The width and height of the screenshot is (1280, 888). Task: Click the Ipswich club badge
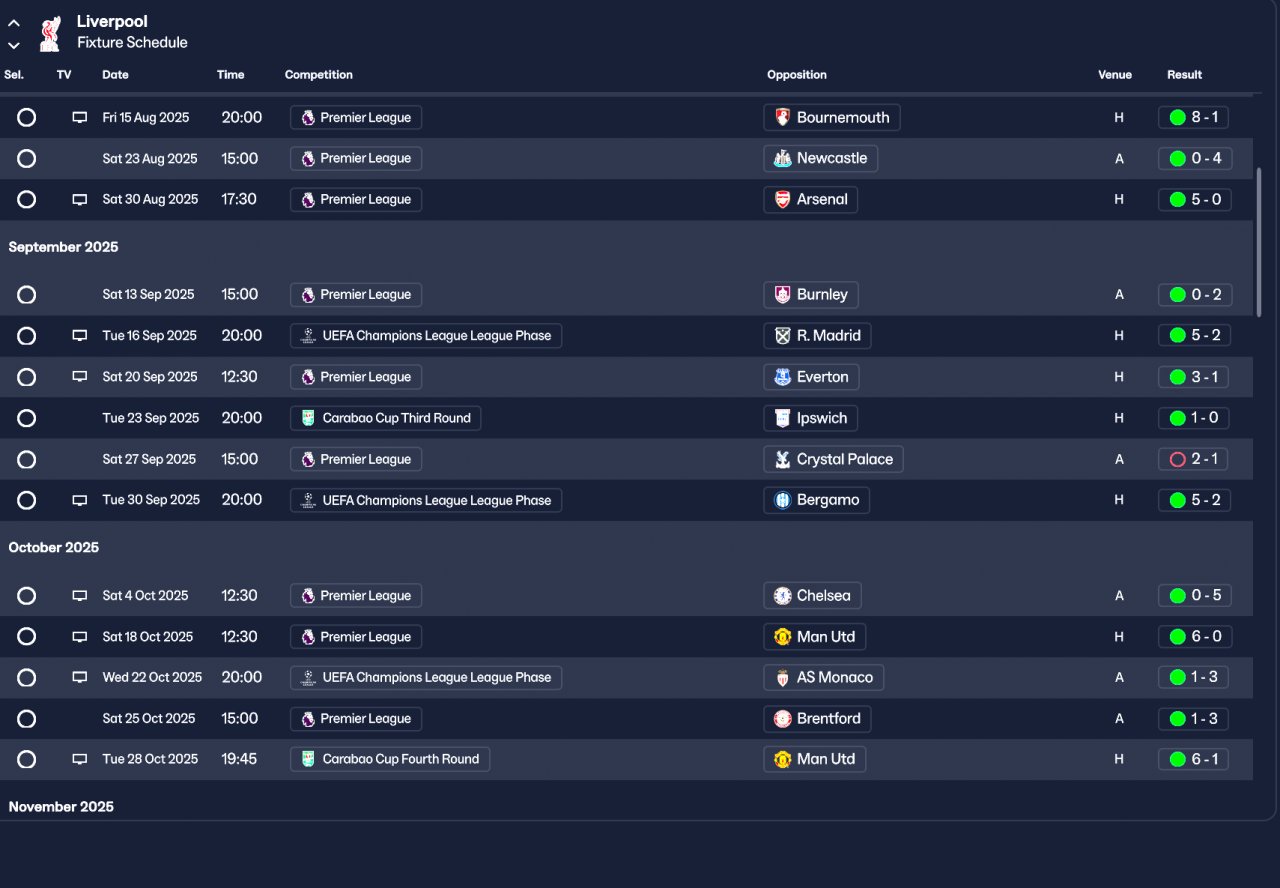point(783,418)
